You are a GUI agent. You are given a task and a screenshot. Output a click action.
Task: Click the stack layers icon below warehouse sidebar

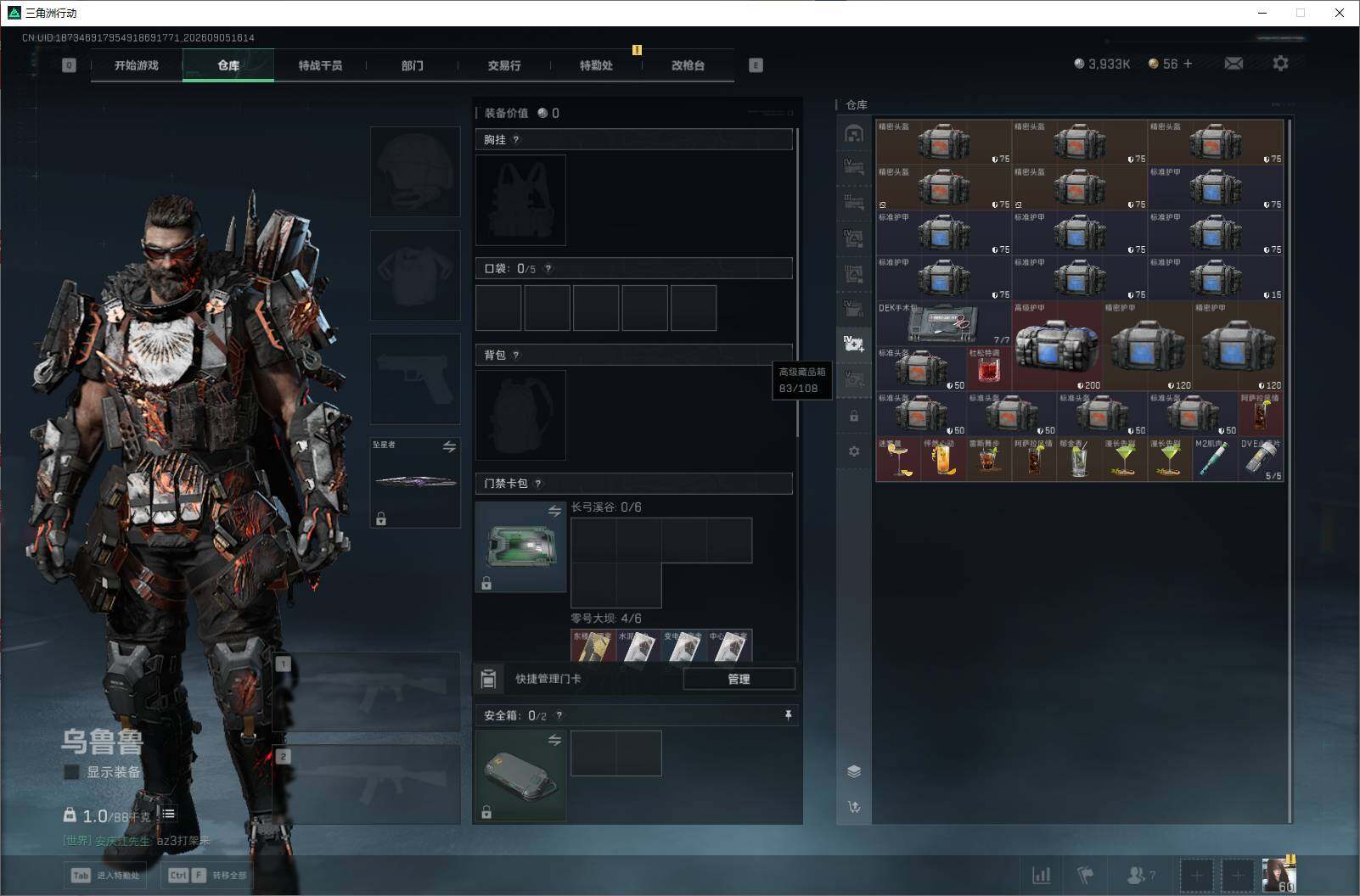tap(854, 771)
